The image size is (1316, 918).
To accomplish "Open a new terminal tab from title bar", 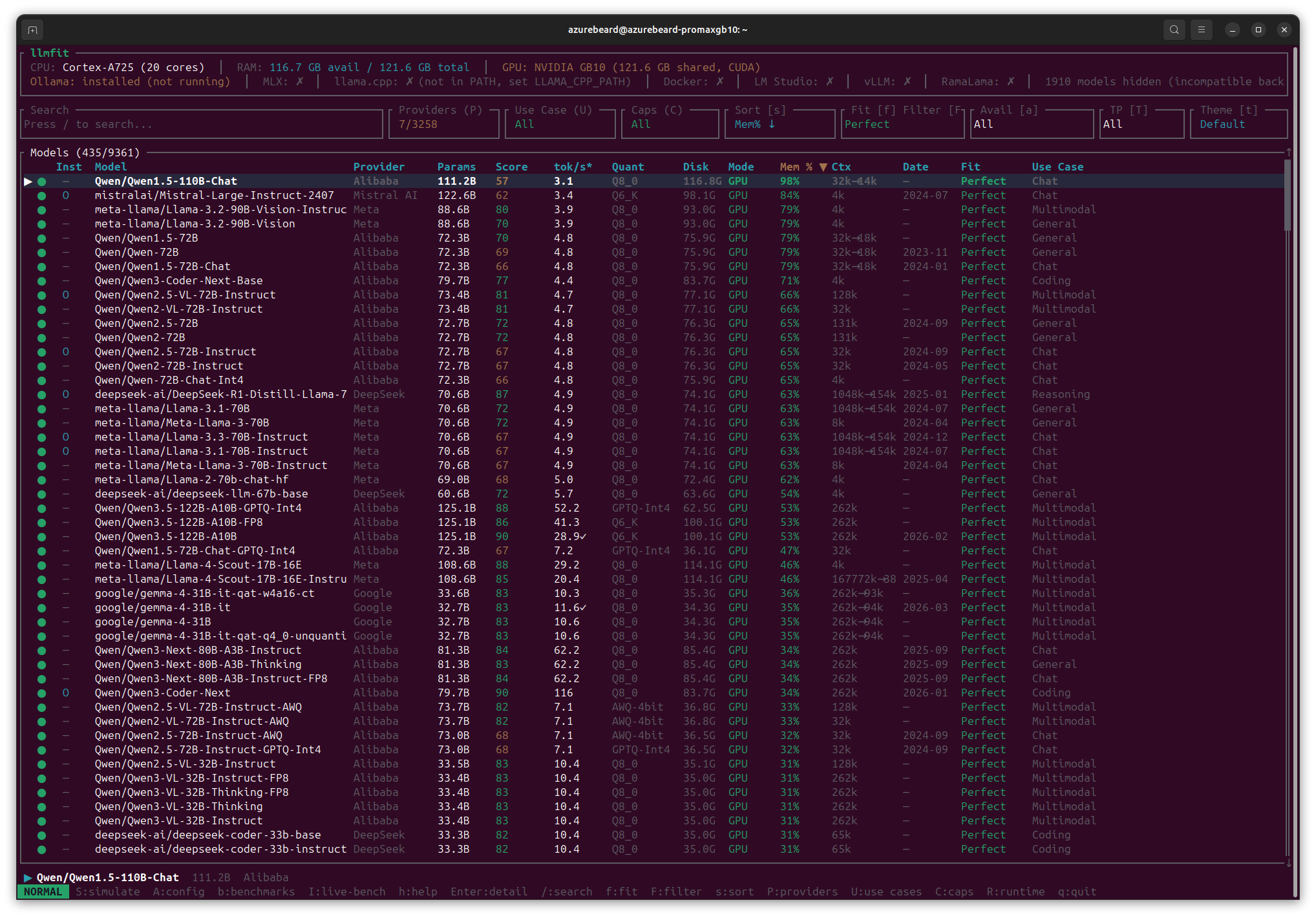I will coord(33,30).
